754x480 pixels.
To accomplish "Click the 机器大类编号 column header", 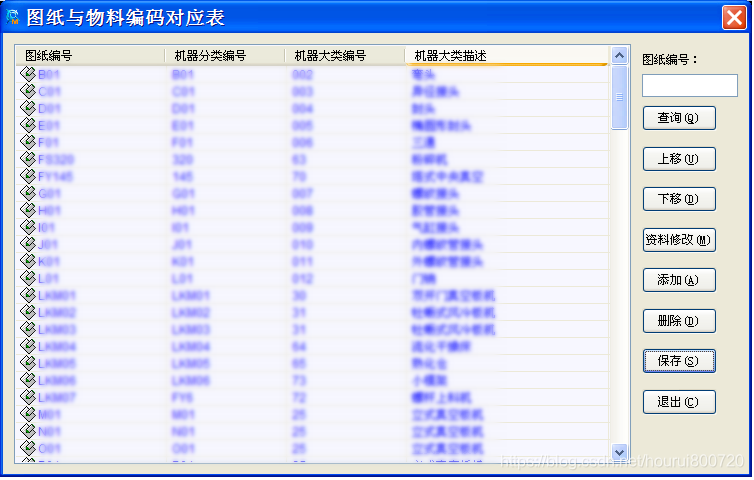I will [344, 56].
